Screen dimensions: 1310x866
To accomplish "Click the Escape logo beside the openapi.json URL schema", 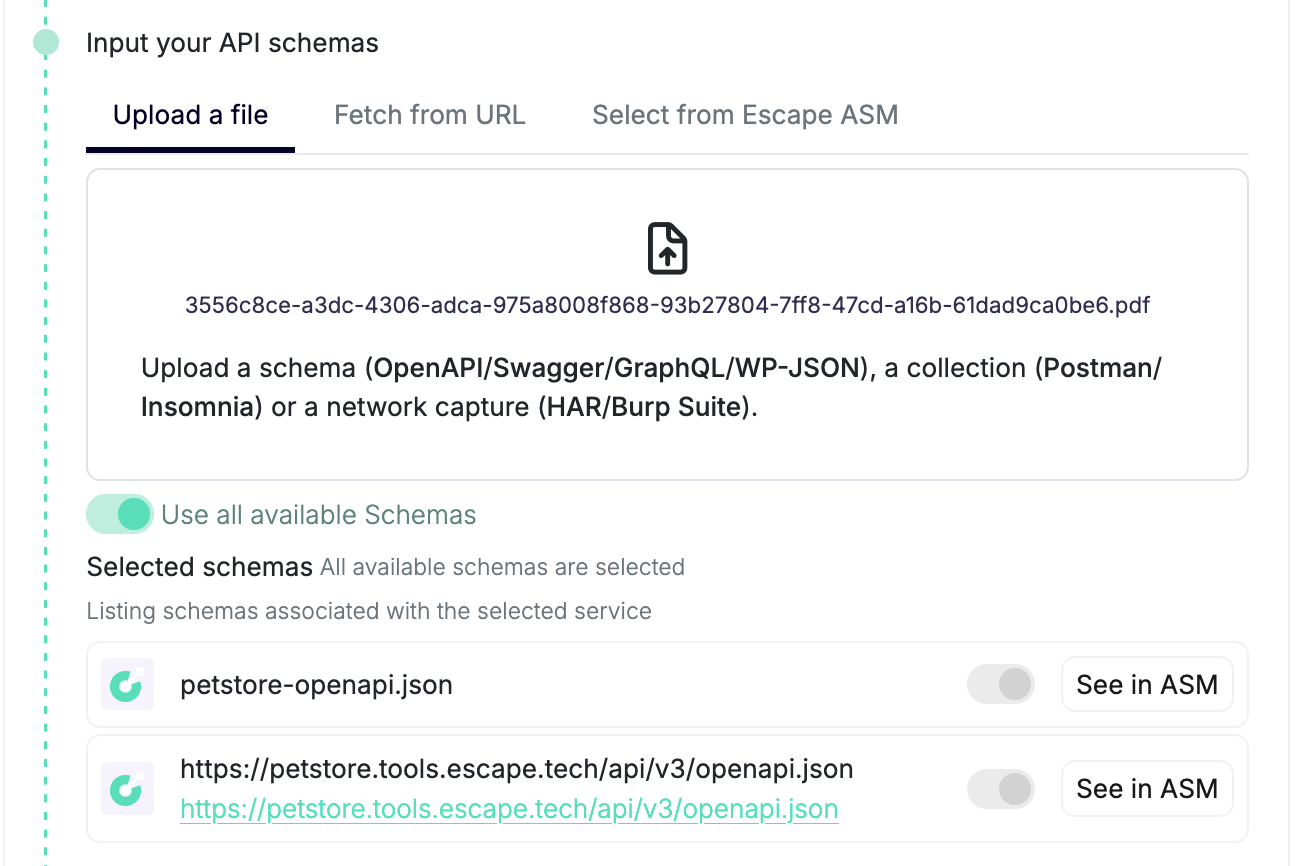I will tap(127, 789).
